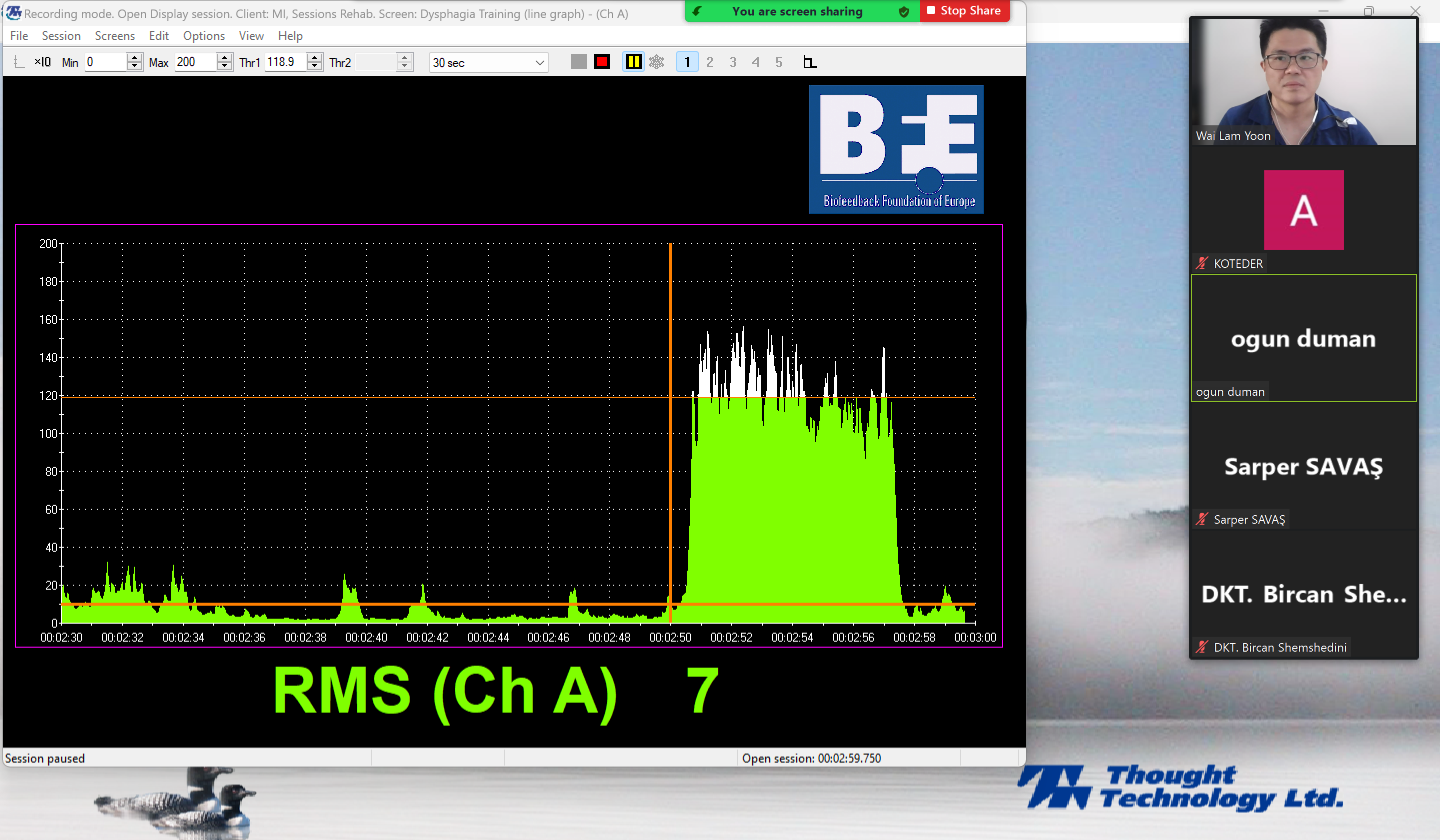Click the x10 scale multiplier icon

[x=42, y=61]
